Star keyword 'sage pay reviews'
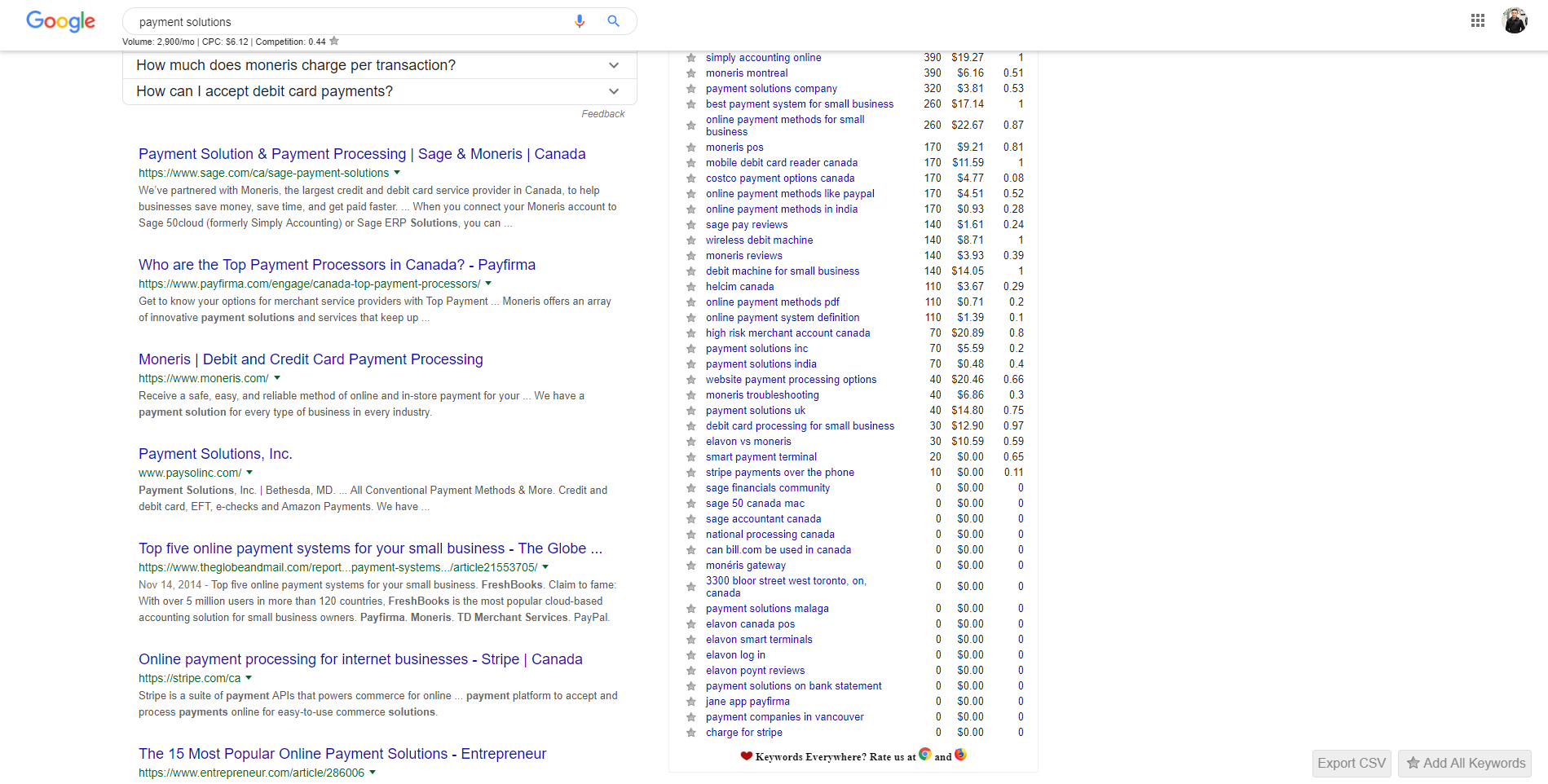 click(x=691, y=225)
